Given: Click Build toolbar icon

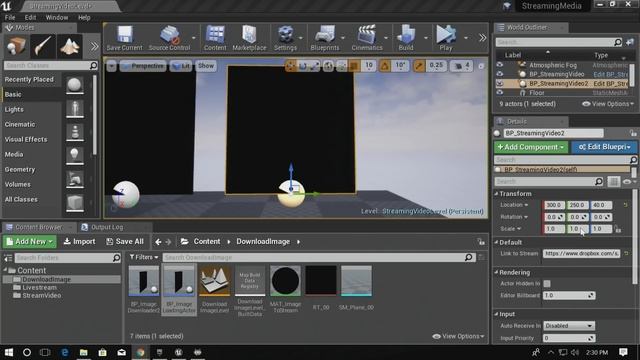Looking at the screenshot, I should click(406, 38).
